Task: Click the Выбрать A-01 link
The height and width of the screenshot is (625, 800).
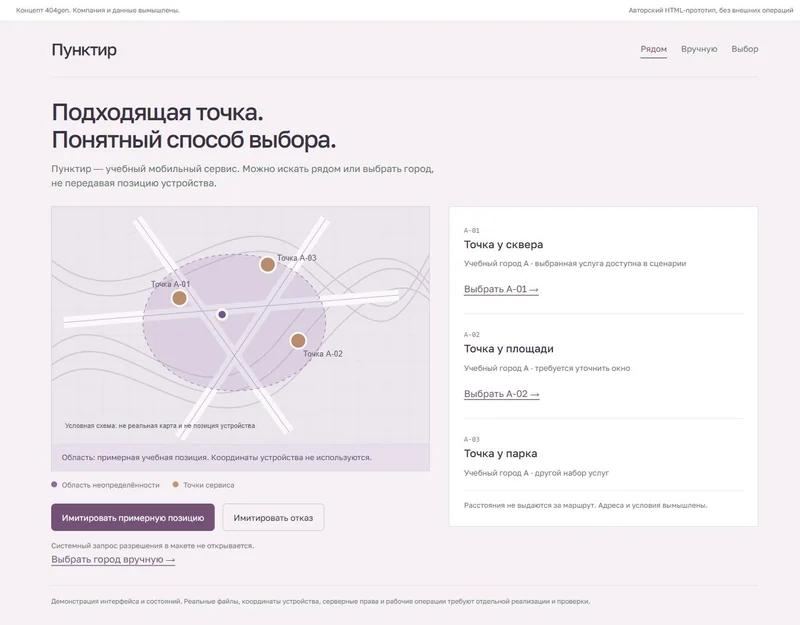Action: pos(501,289)
